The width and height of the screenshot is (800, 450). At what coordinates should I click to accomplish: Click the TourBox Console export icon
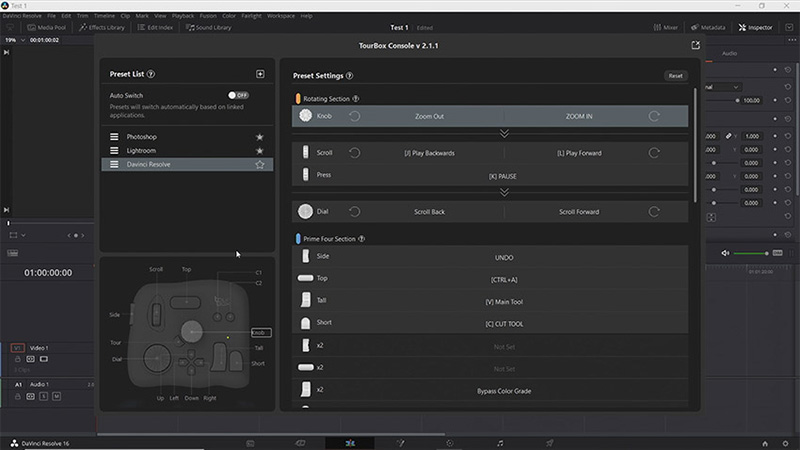696,46
